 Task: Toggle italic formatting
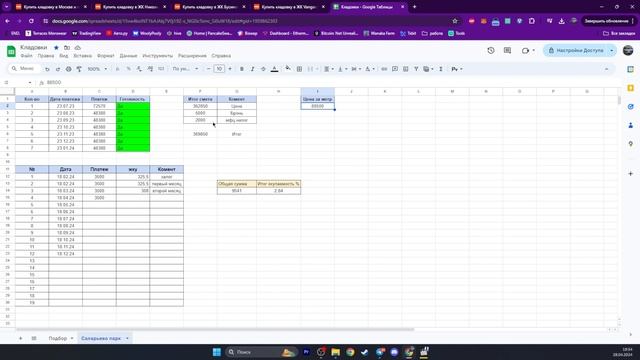click(x=252, y=69)
